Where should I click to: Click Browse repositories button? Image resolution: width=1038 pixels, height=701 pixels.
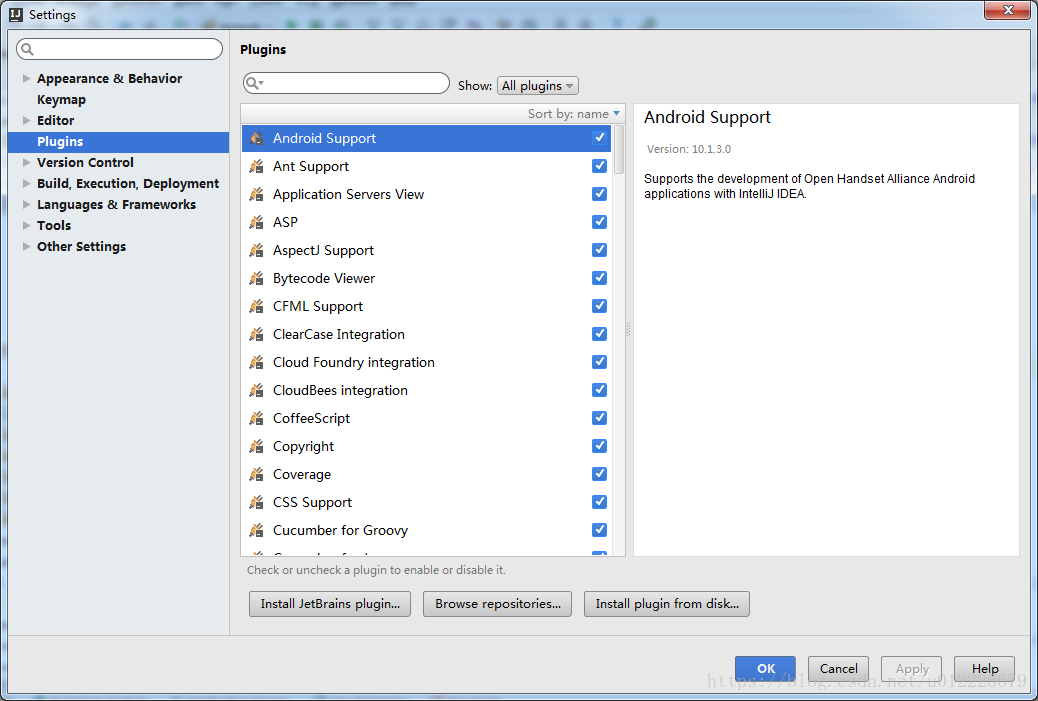(497, 604)
